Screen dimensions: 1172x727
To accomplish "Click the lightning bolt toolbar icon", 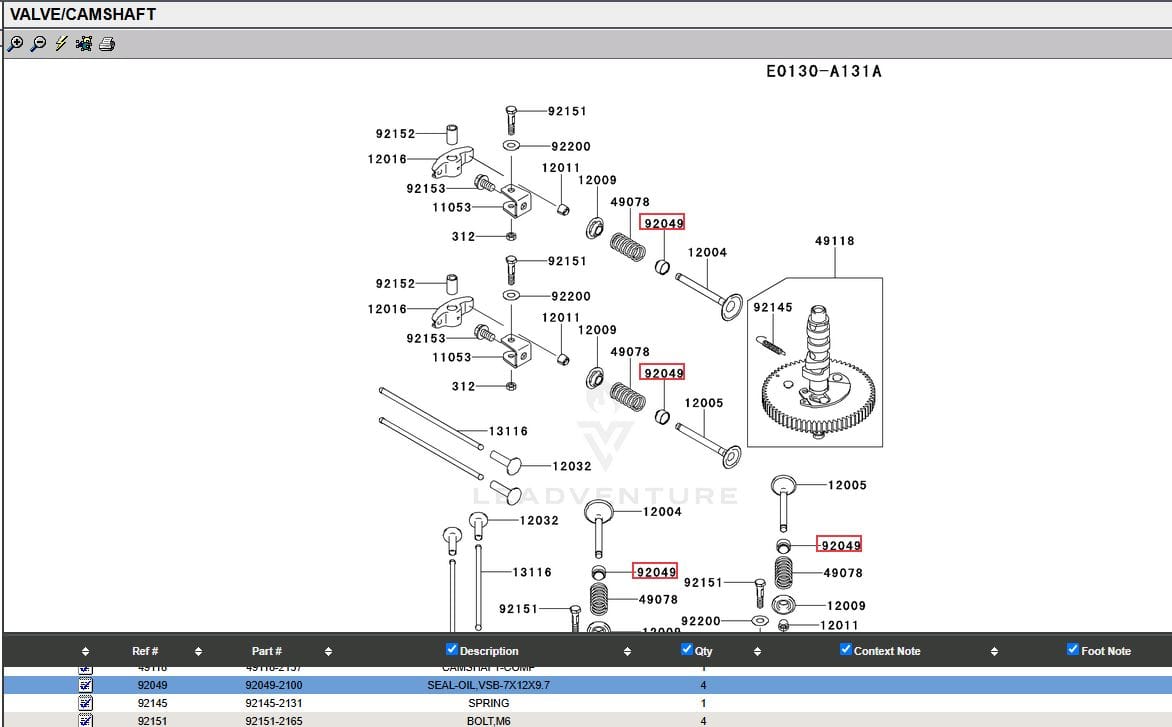I will click(61, 44).
